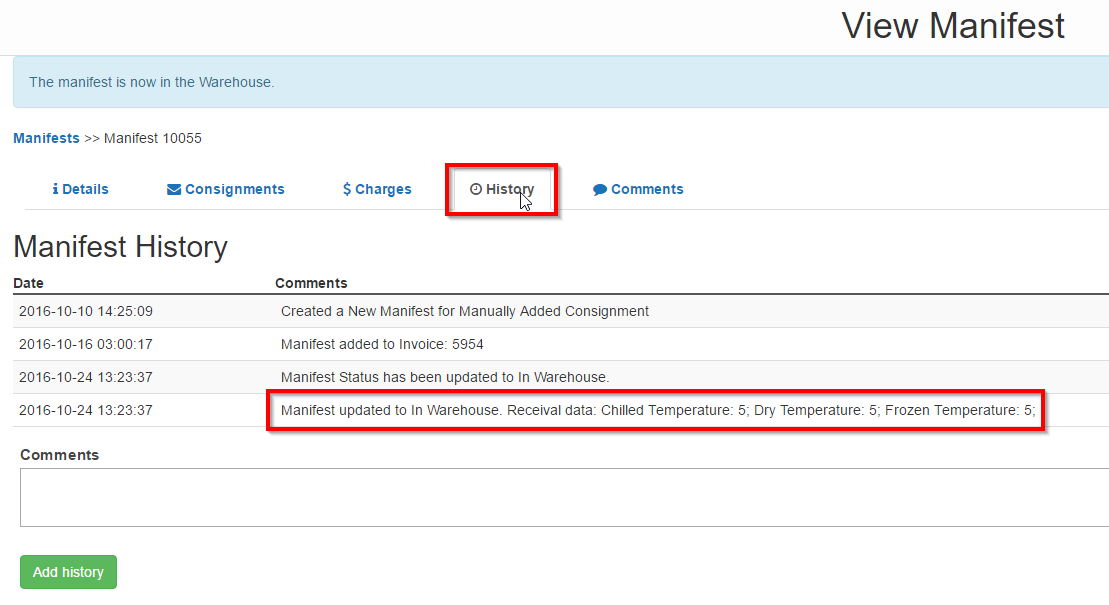Go back via Manifests breadcrumb link
This screenshot has height=605, width=1109.
click(x=46, y=138)
